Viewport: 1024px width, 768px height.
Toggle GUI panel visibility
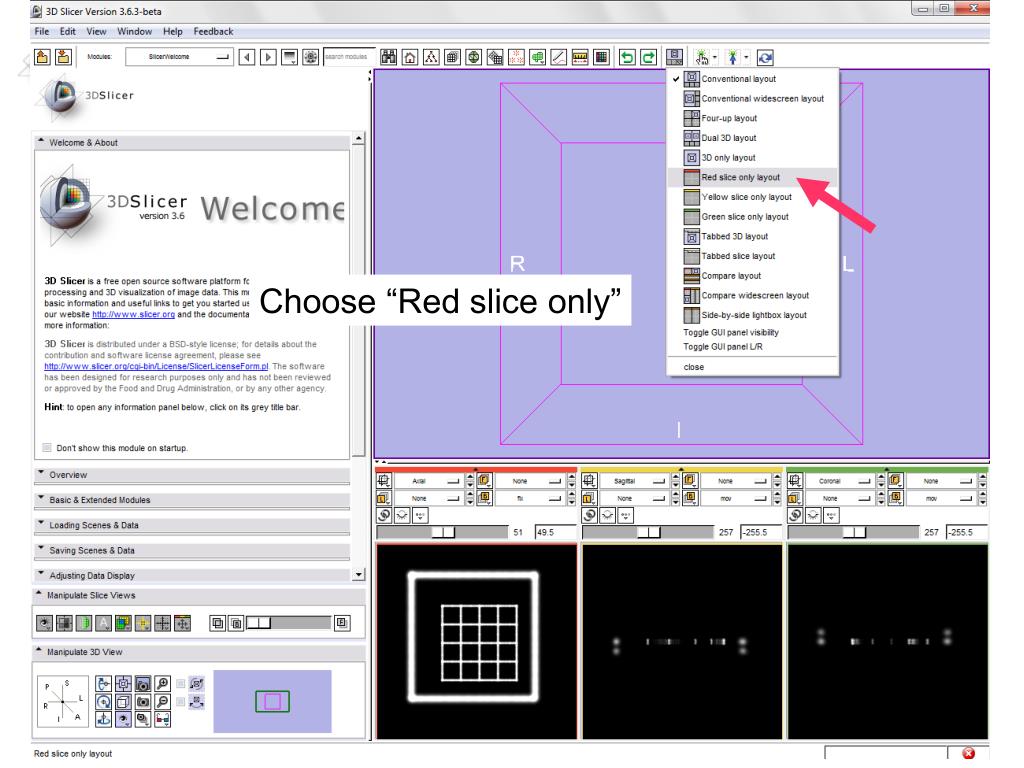click(731, 332)
